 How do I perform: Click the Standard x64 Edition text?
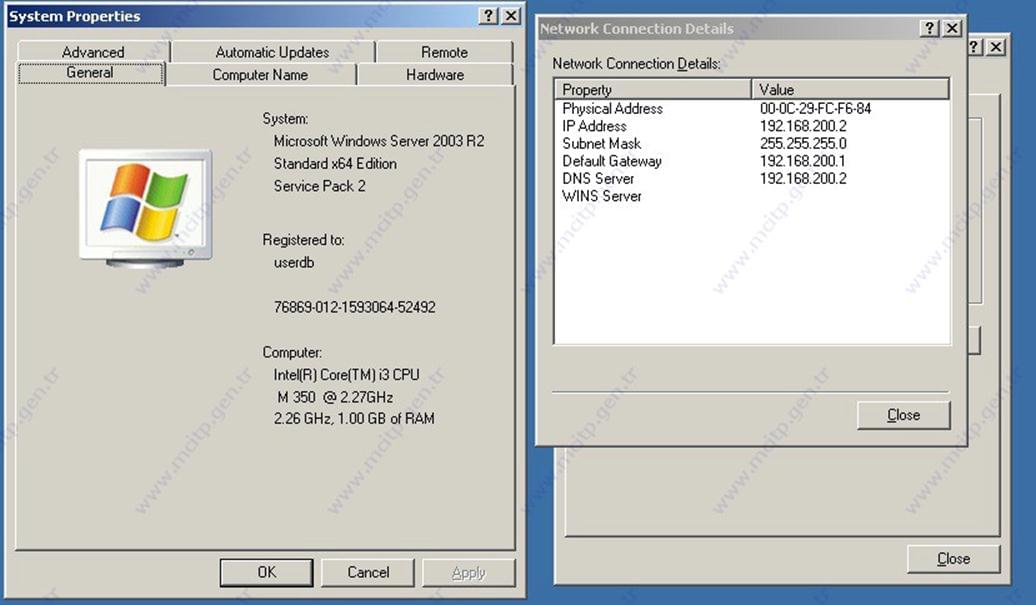[335, 164]
